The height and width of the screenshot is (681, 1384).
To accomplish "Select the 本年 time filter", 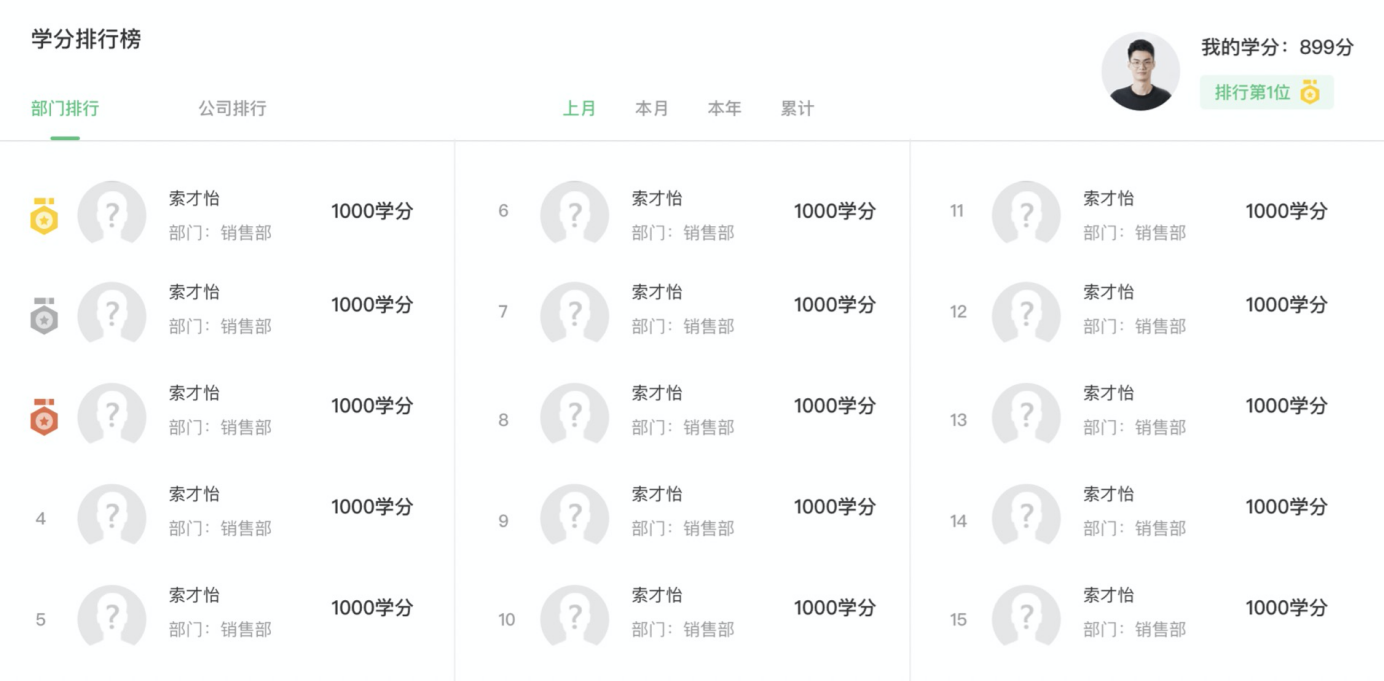I will click(x=725, y=108).
